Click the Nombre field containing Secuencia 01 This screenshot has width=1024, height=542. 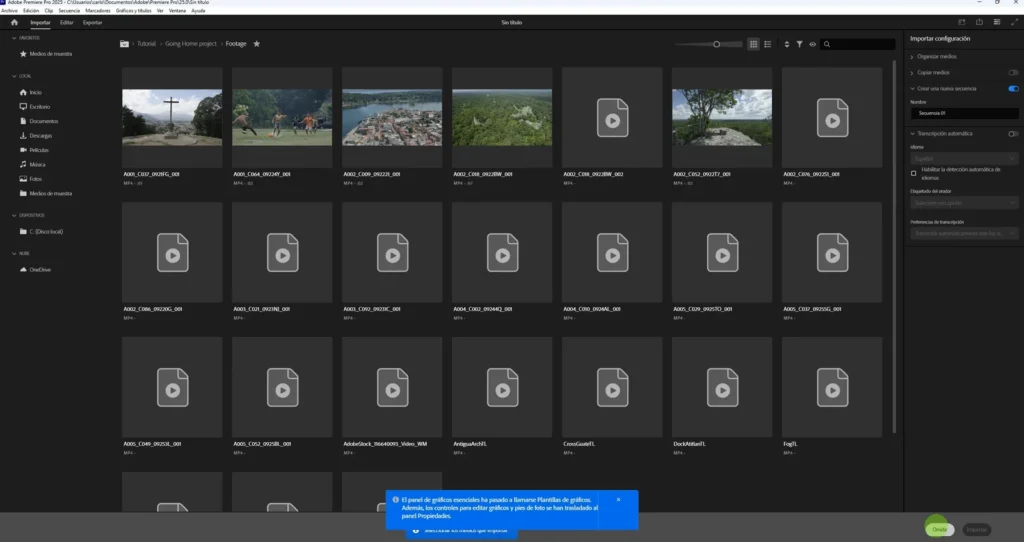[x=964, y=113]
